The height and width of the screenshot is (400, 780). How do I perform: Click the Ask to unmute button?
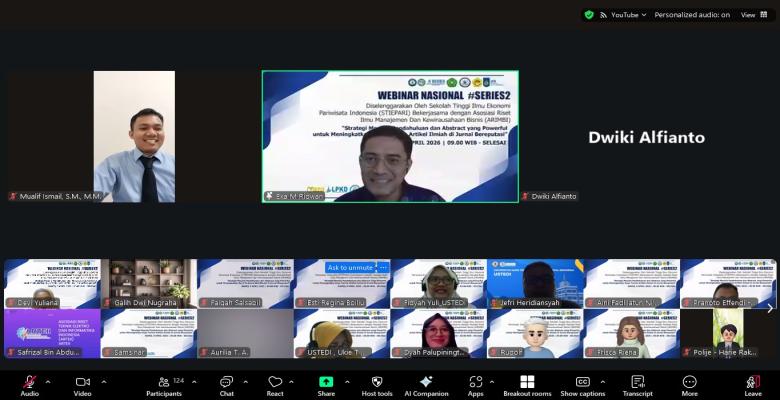coord(350,268)
